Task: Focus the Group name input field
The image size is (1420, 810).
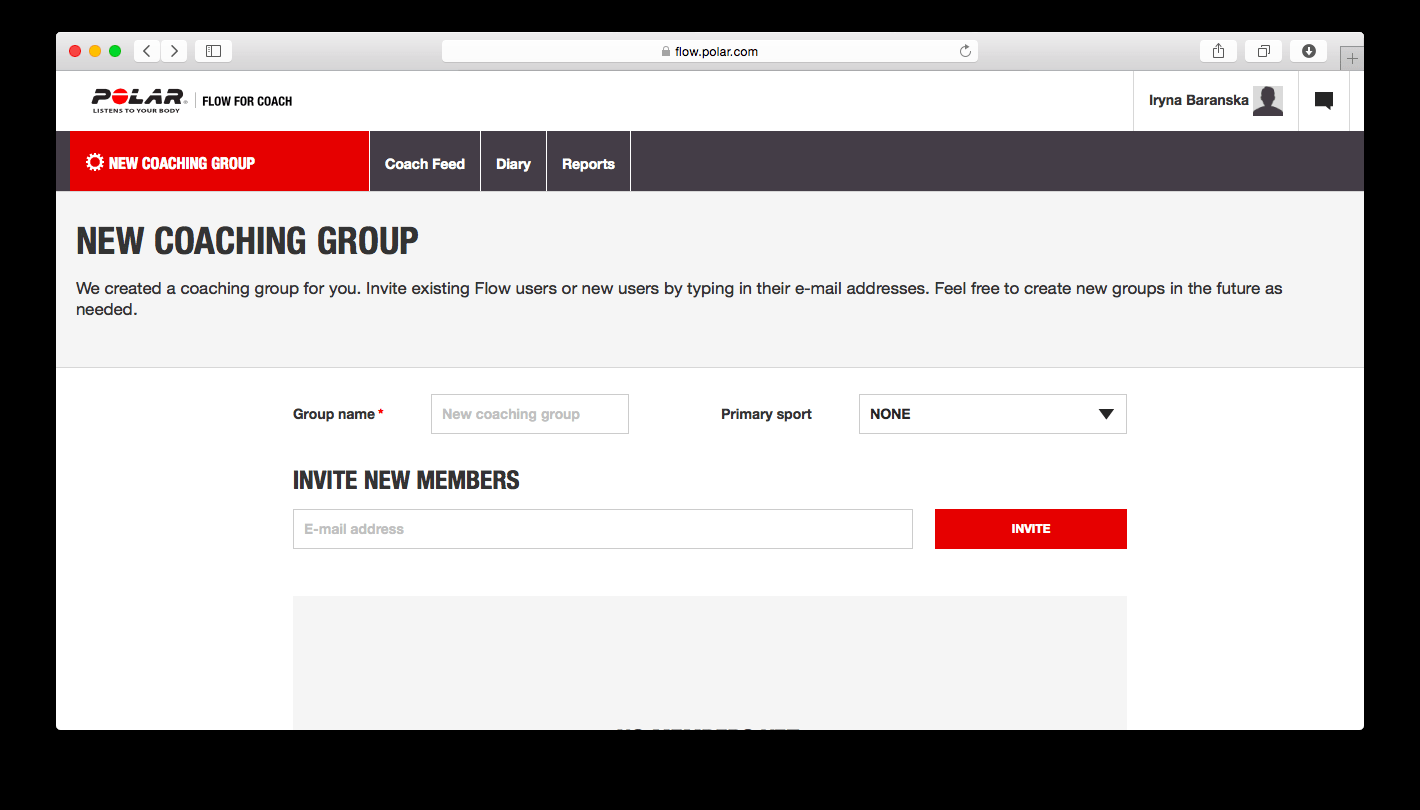Action: pyautogui.click(x=529, y=414)
